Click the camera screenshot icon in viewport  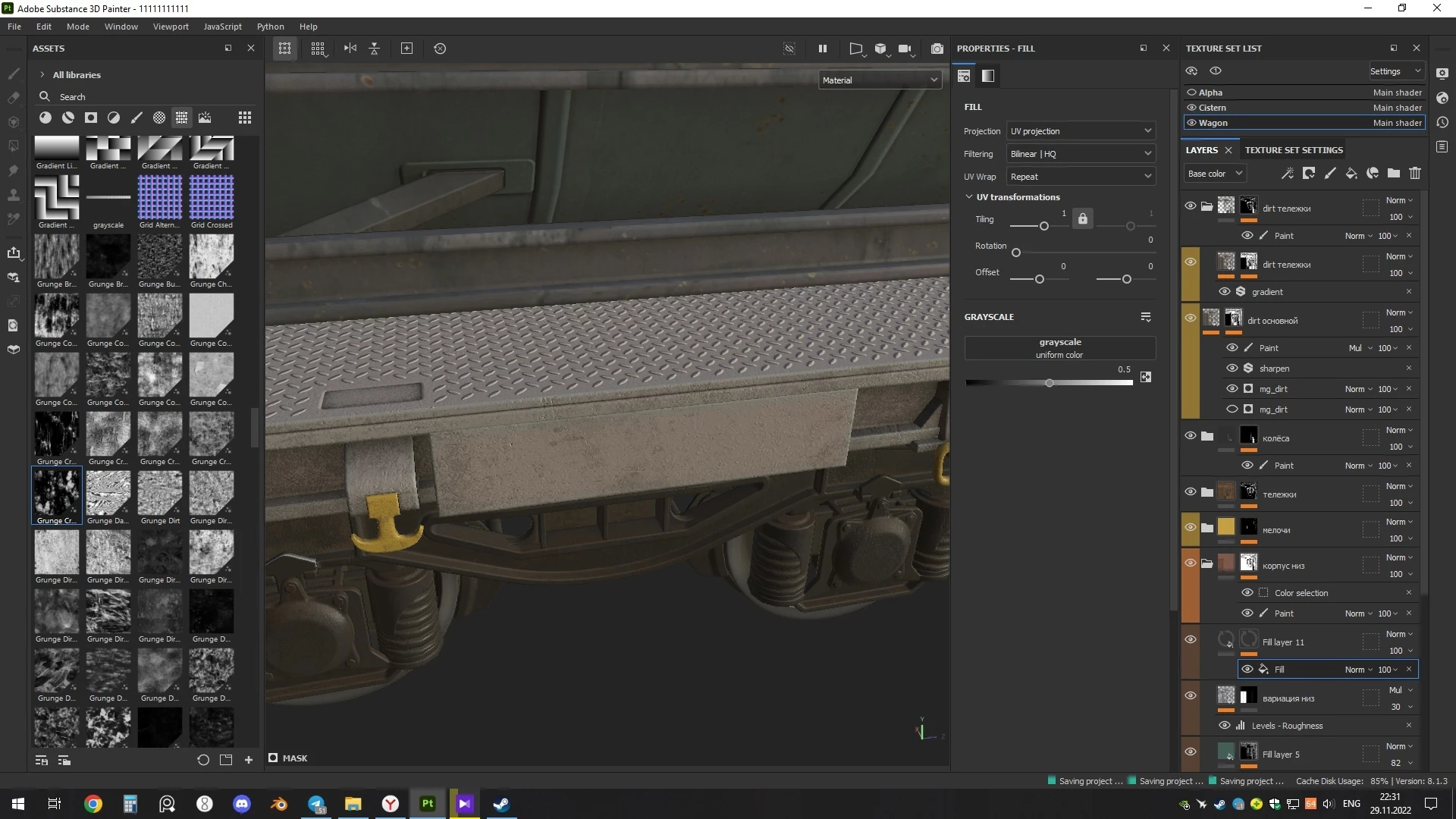pos(937,49)
